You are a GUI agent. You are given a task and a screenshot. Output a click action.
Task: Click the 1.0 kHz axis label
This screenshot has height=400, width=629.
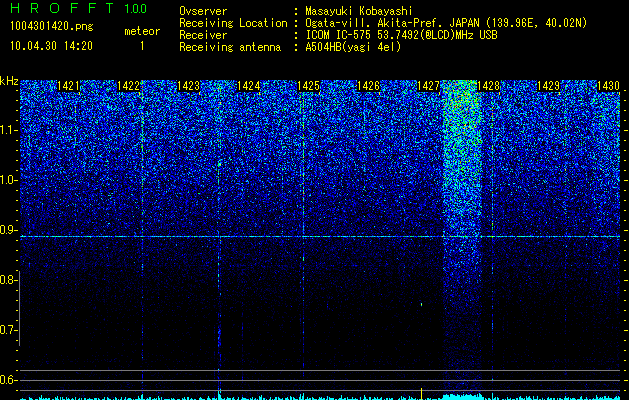click(8, 180)
